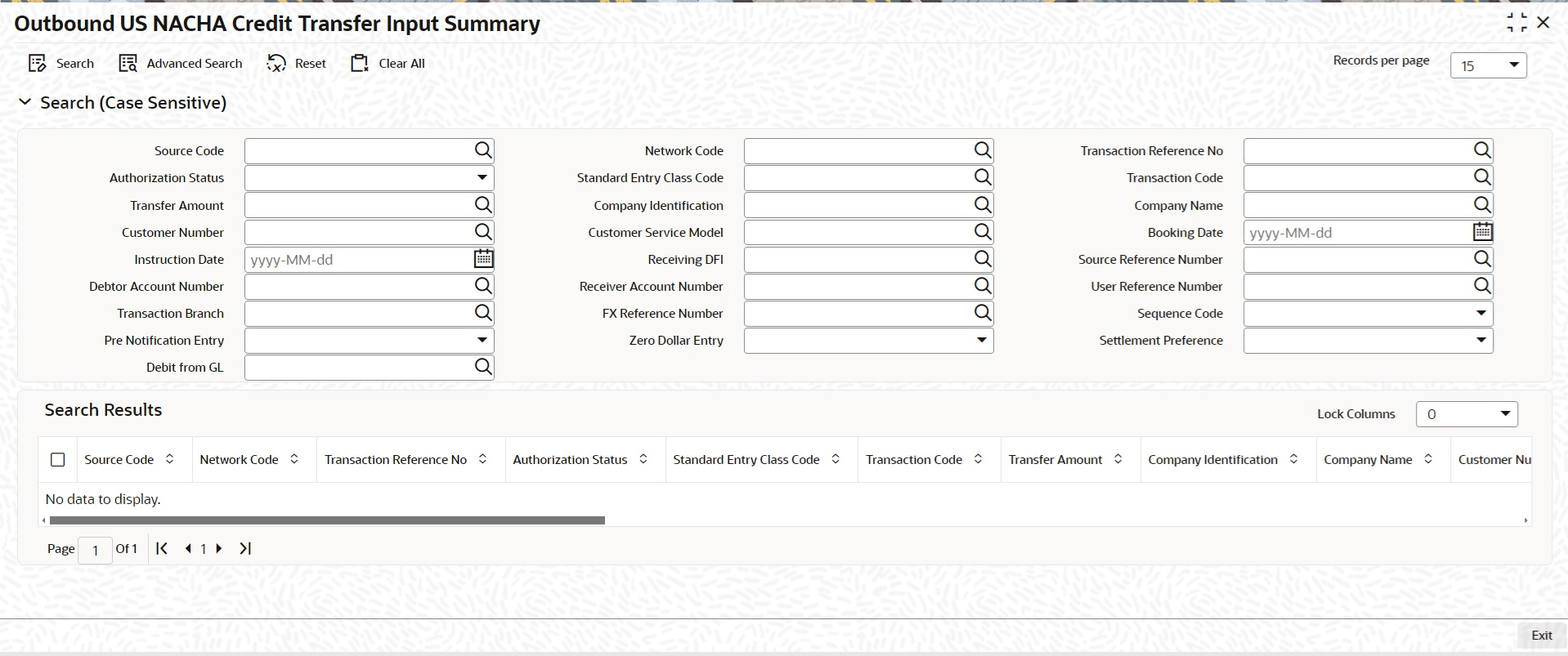Sort by Company Name column

pos(1428,459)
